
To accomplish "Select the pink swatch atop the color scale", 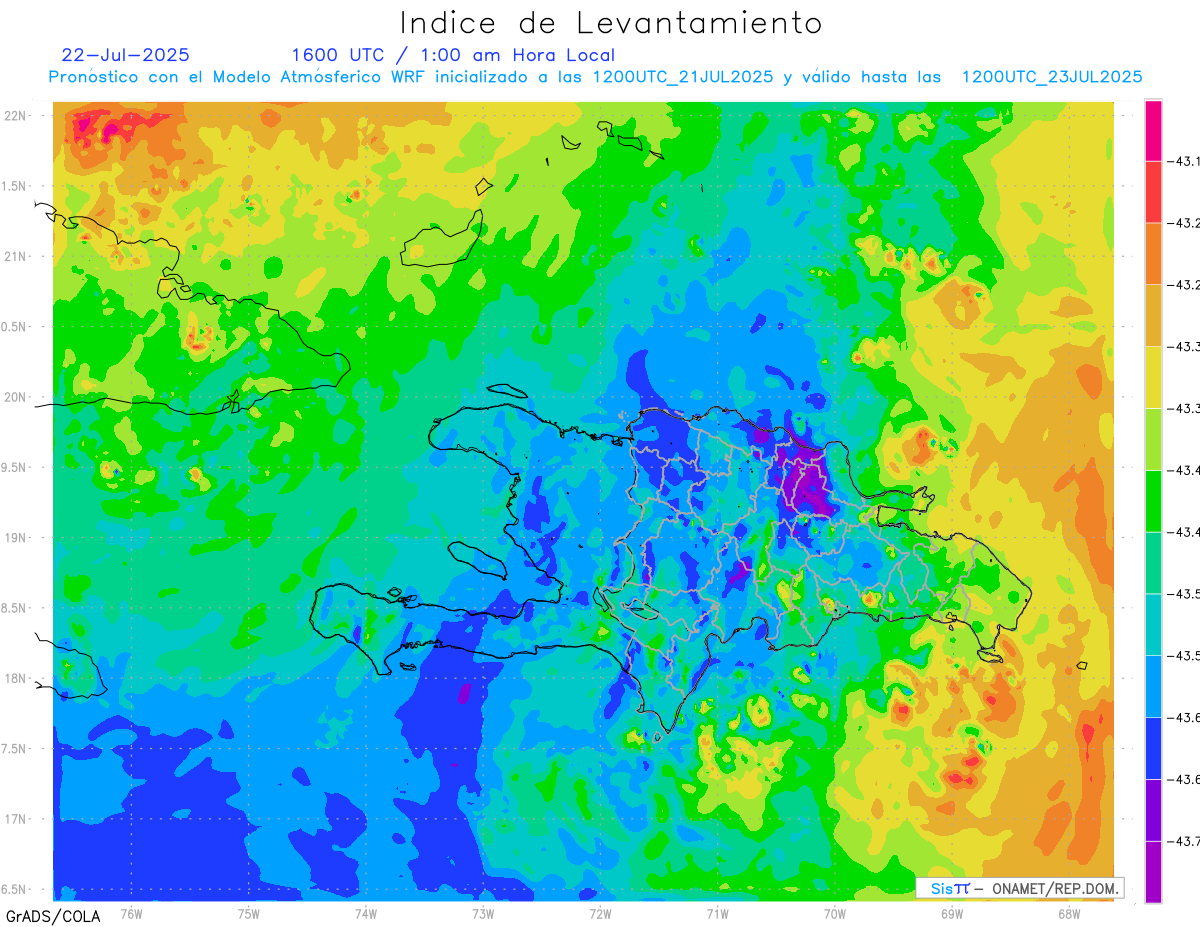I will (1153, 130).
